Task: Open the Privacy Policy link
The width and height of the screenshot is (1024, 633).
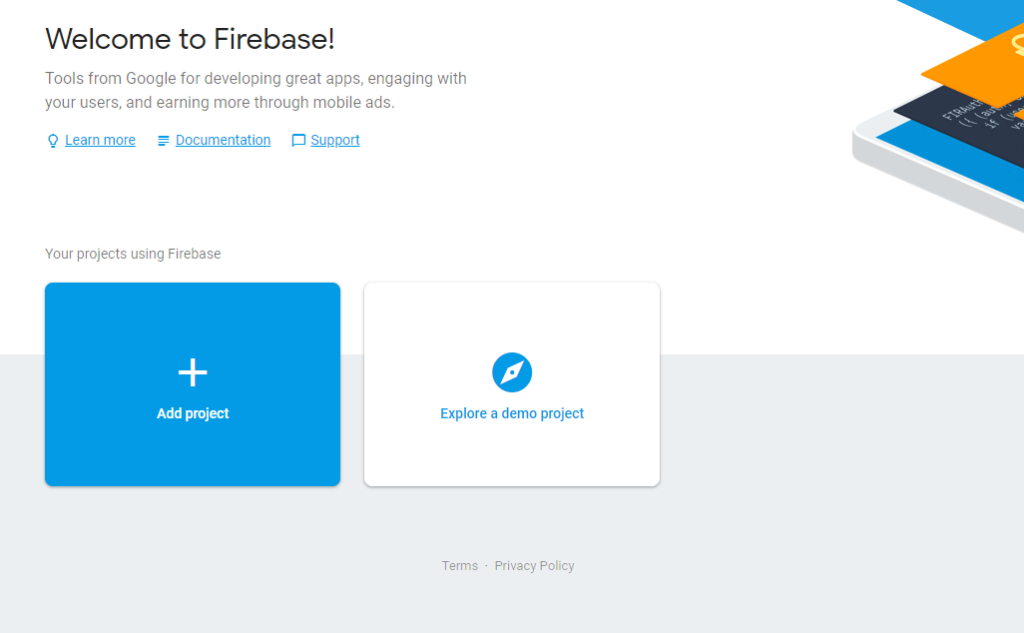Action: point(534,565)
